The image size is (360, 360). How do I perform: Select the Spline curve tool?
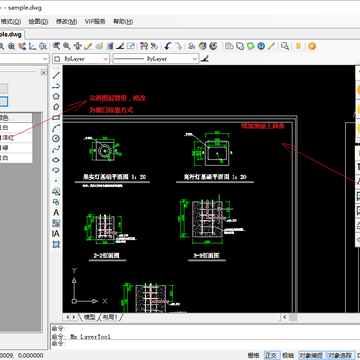[56, 149]
